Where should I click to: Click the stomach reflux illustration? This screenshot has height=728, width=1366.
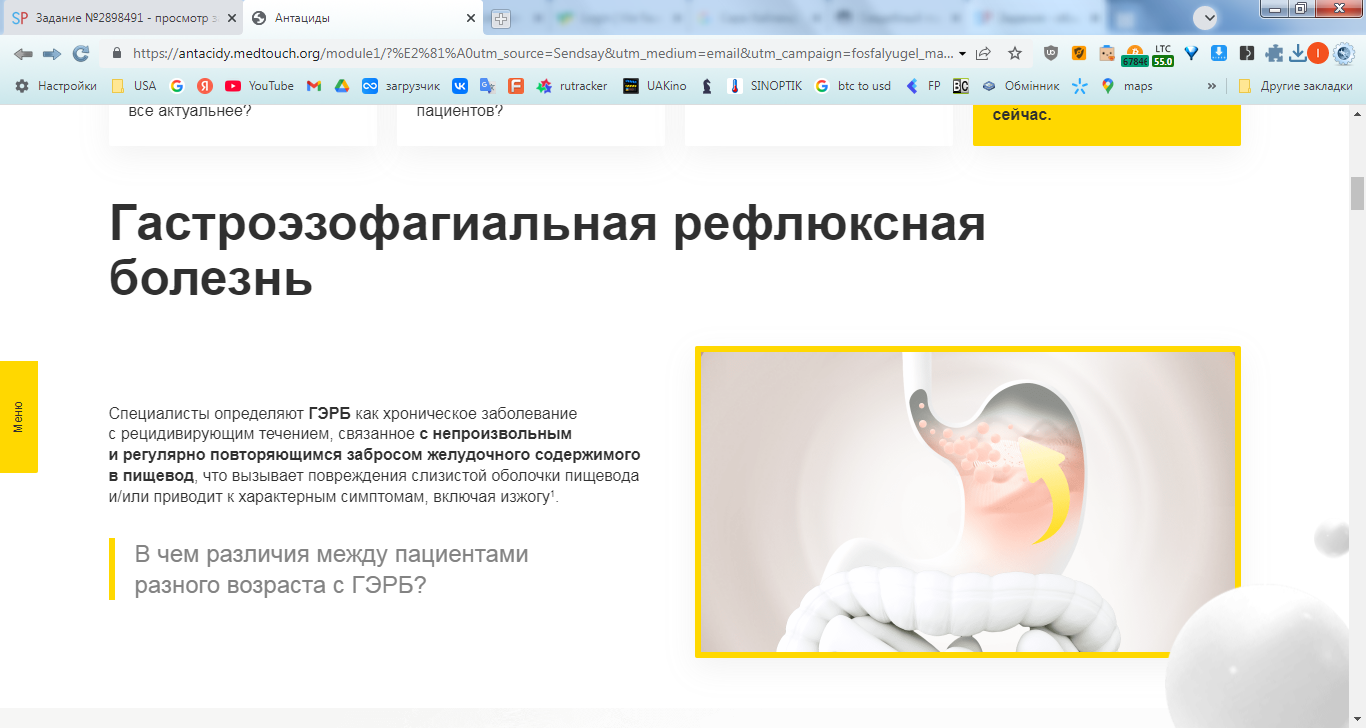point(968,502)
